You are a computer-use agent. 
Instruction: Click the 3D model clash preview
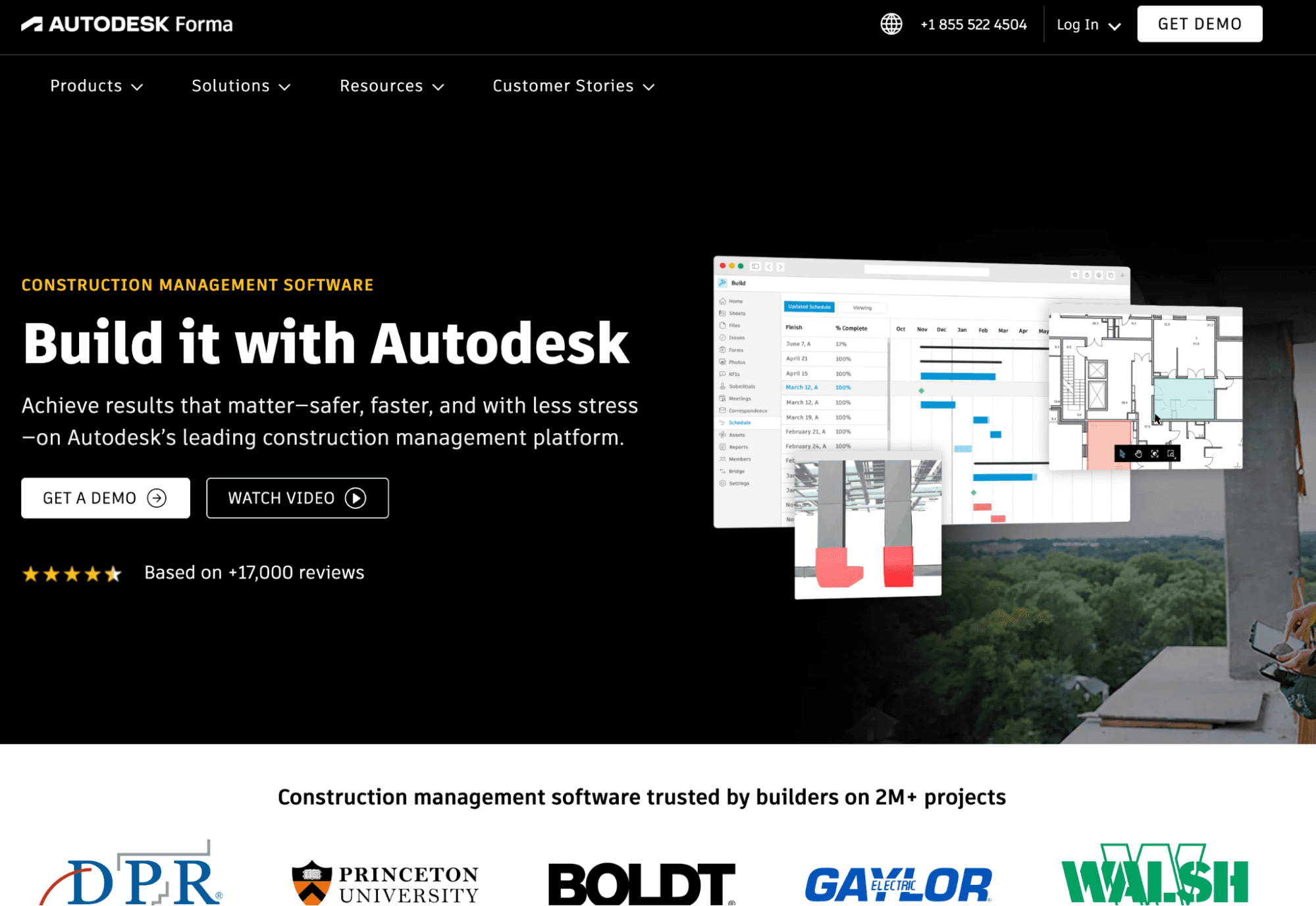click(868, 527)
